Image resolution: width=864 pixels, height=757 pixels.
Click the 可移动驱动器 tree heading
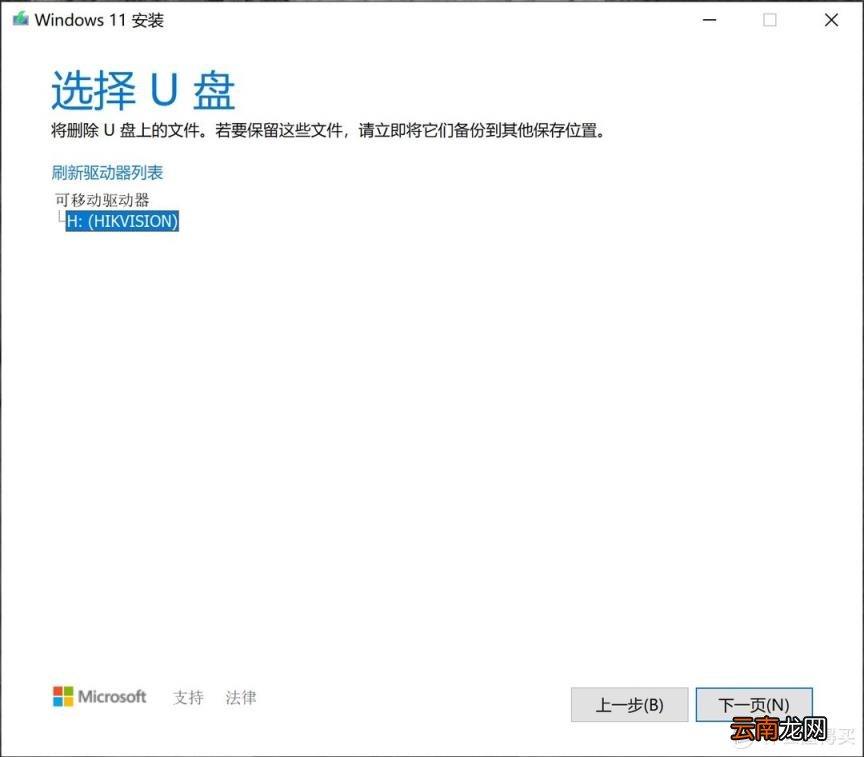102,199
